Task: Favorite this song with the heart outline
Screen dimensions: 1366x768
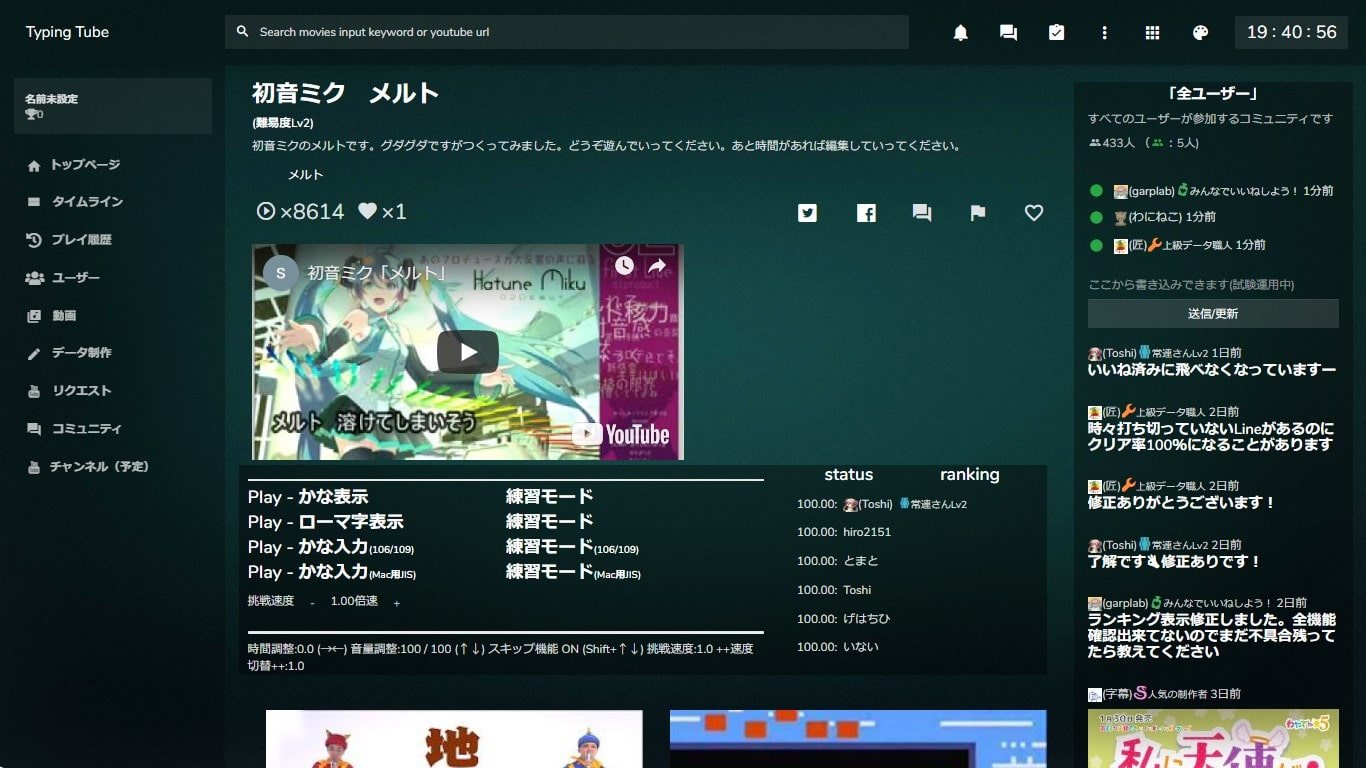Action: [x=1034, y=212]
